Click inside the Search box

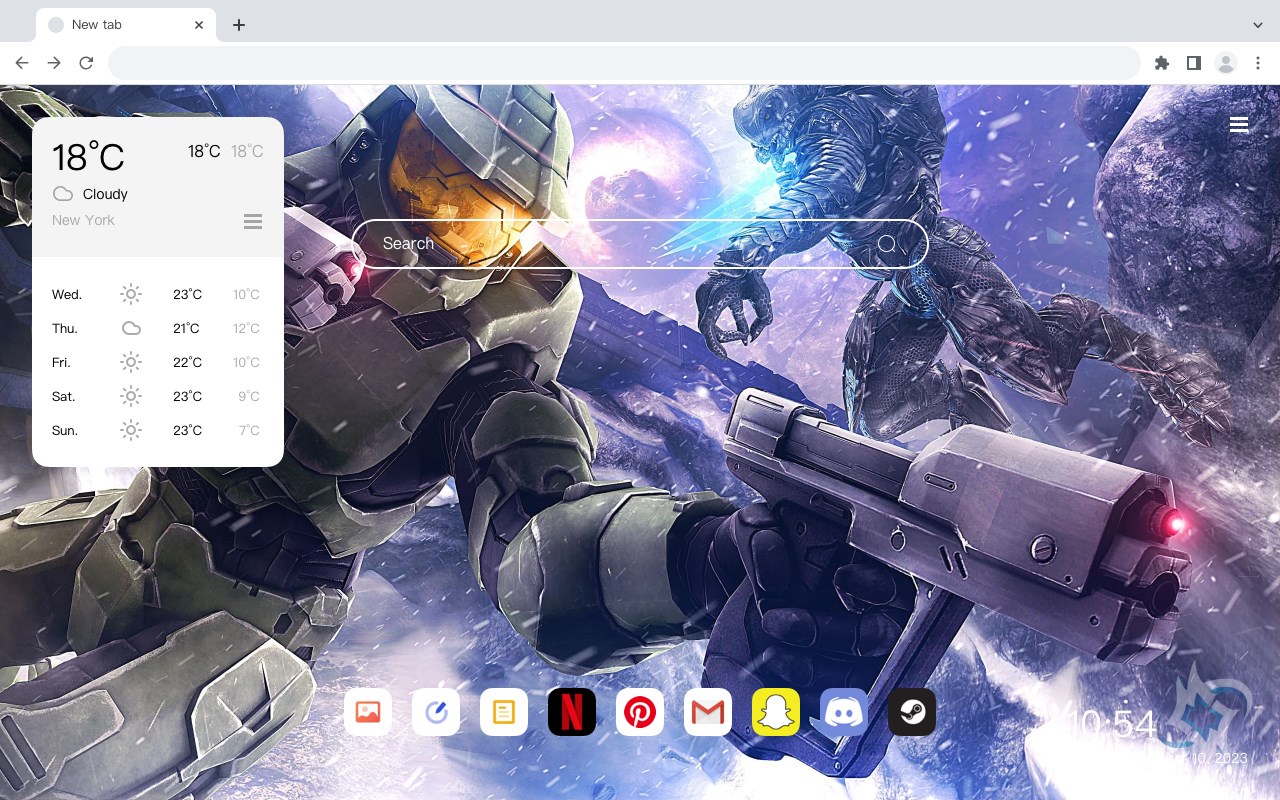coord(640,244)
